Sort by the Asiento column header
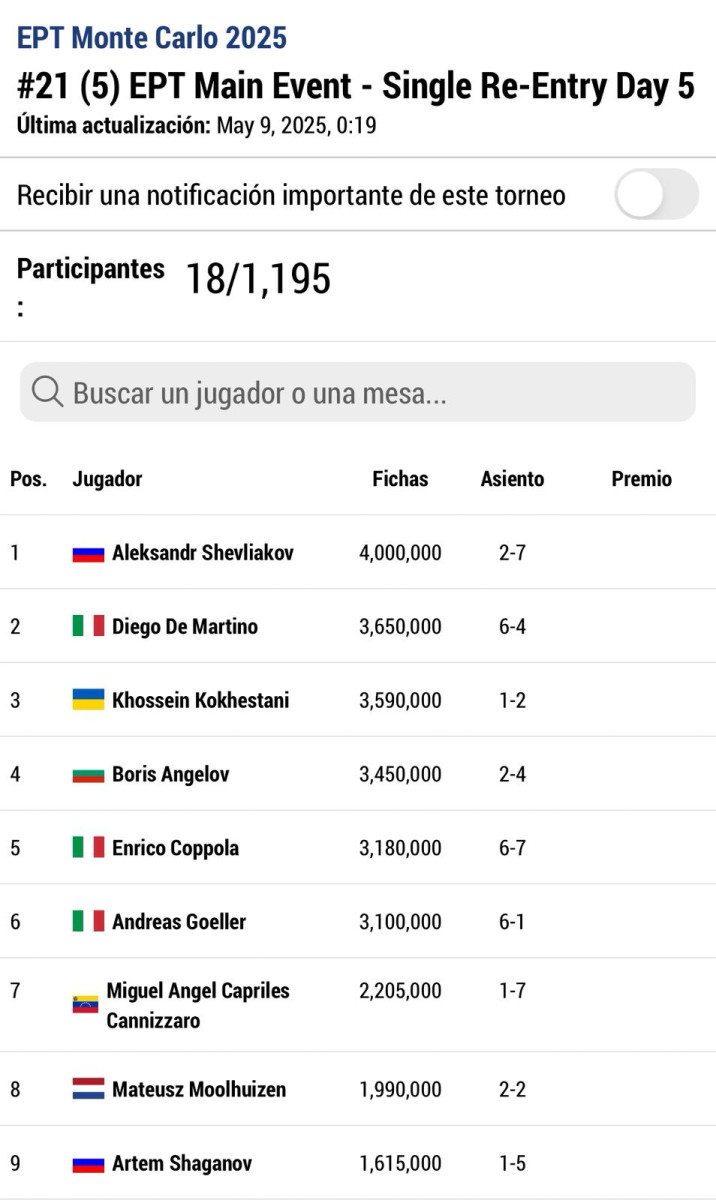Viewport: 716px width, 1200px height. pyautogui.click(x=512, y=479)
